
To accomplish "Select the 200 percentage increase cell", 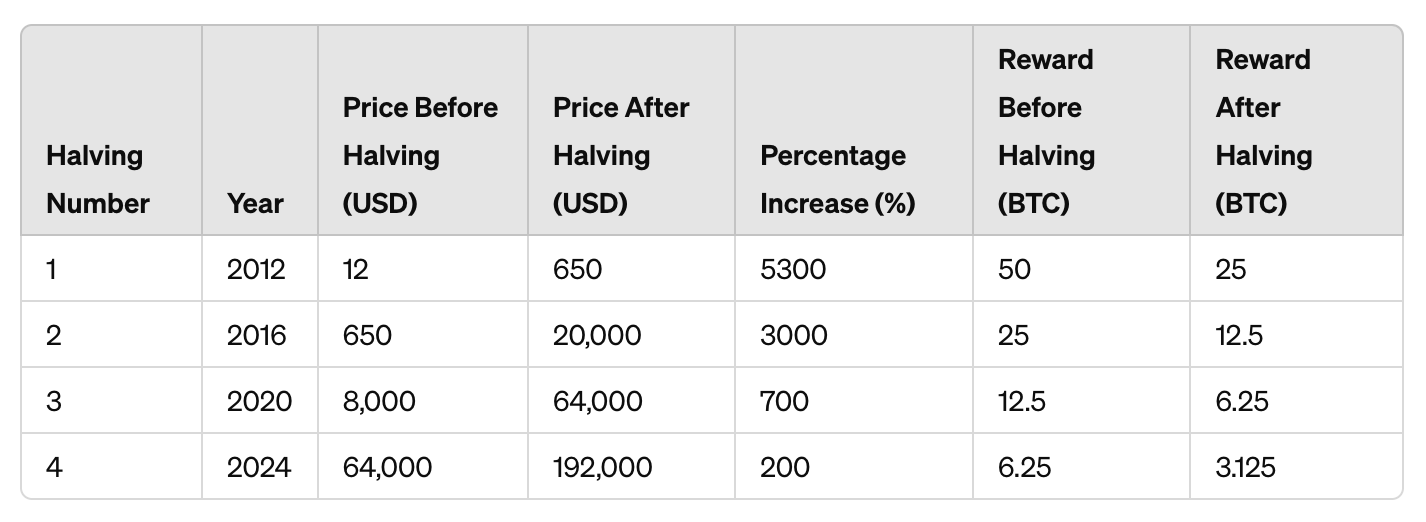I will point(785,467).
